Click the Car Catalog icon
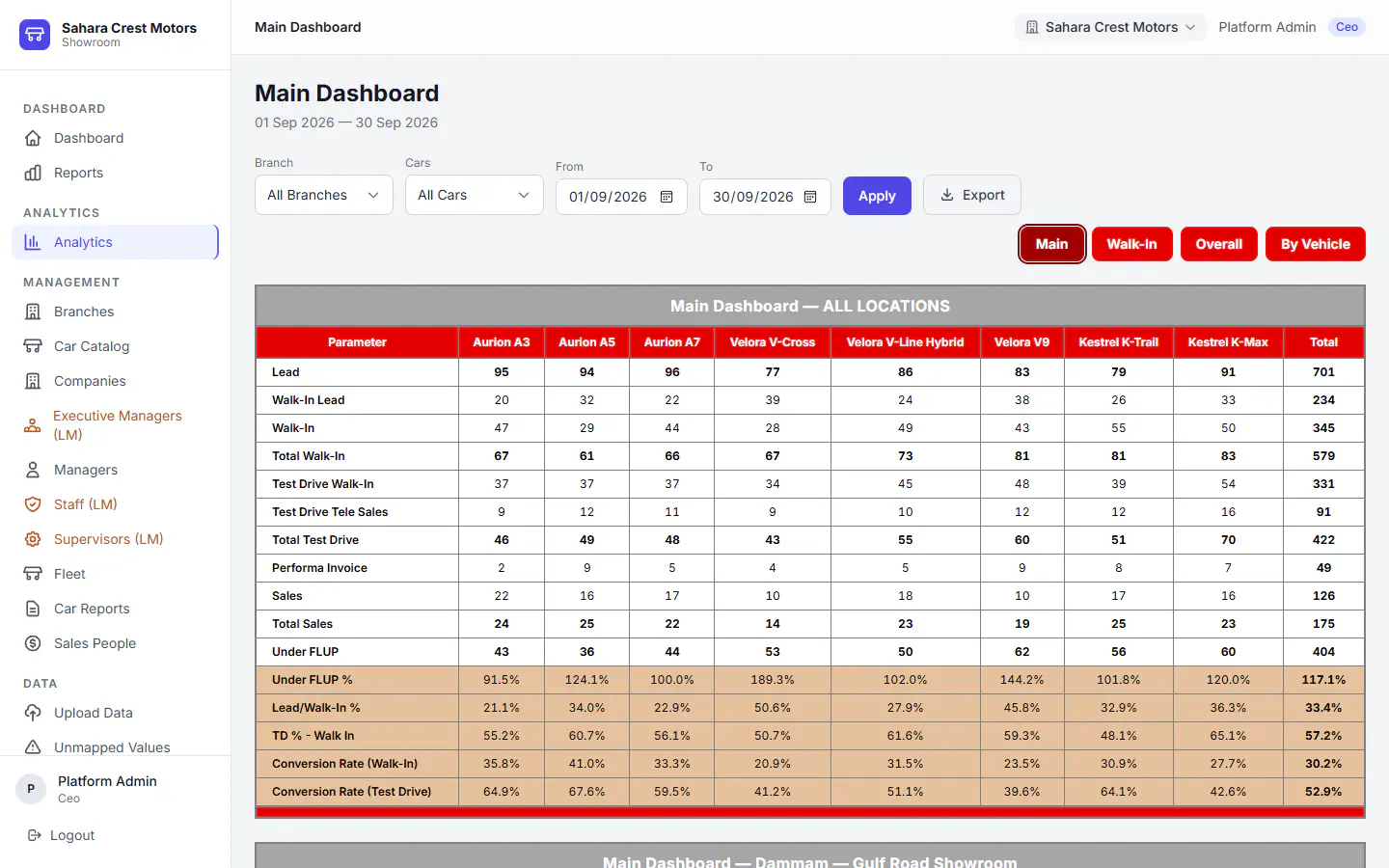 tap(33, 346)
